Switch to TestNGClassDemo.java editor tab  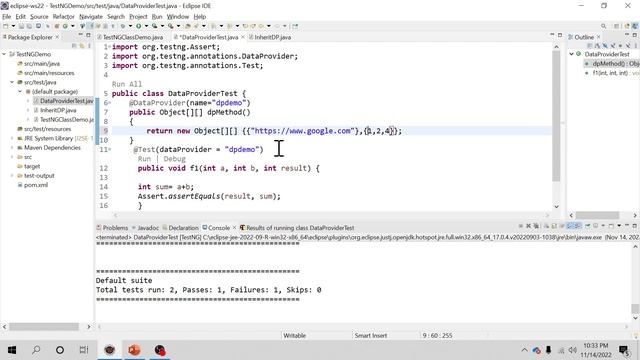pos(130,37)
